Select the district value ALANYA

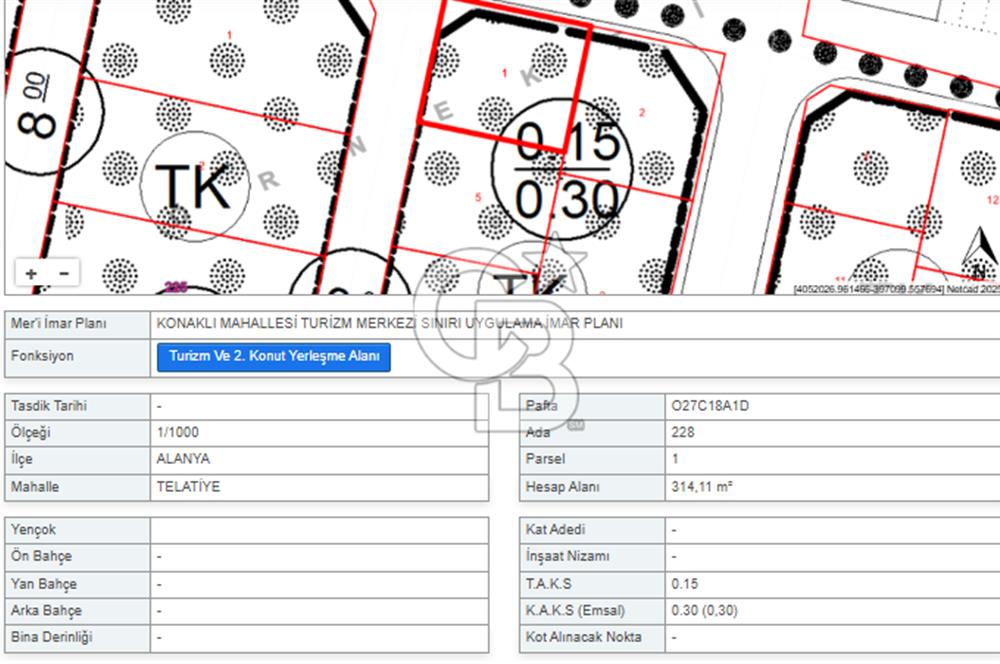(x=184, y=459)
